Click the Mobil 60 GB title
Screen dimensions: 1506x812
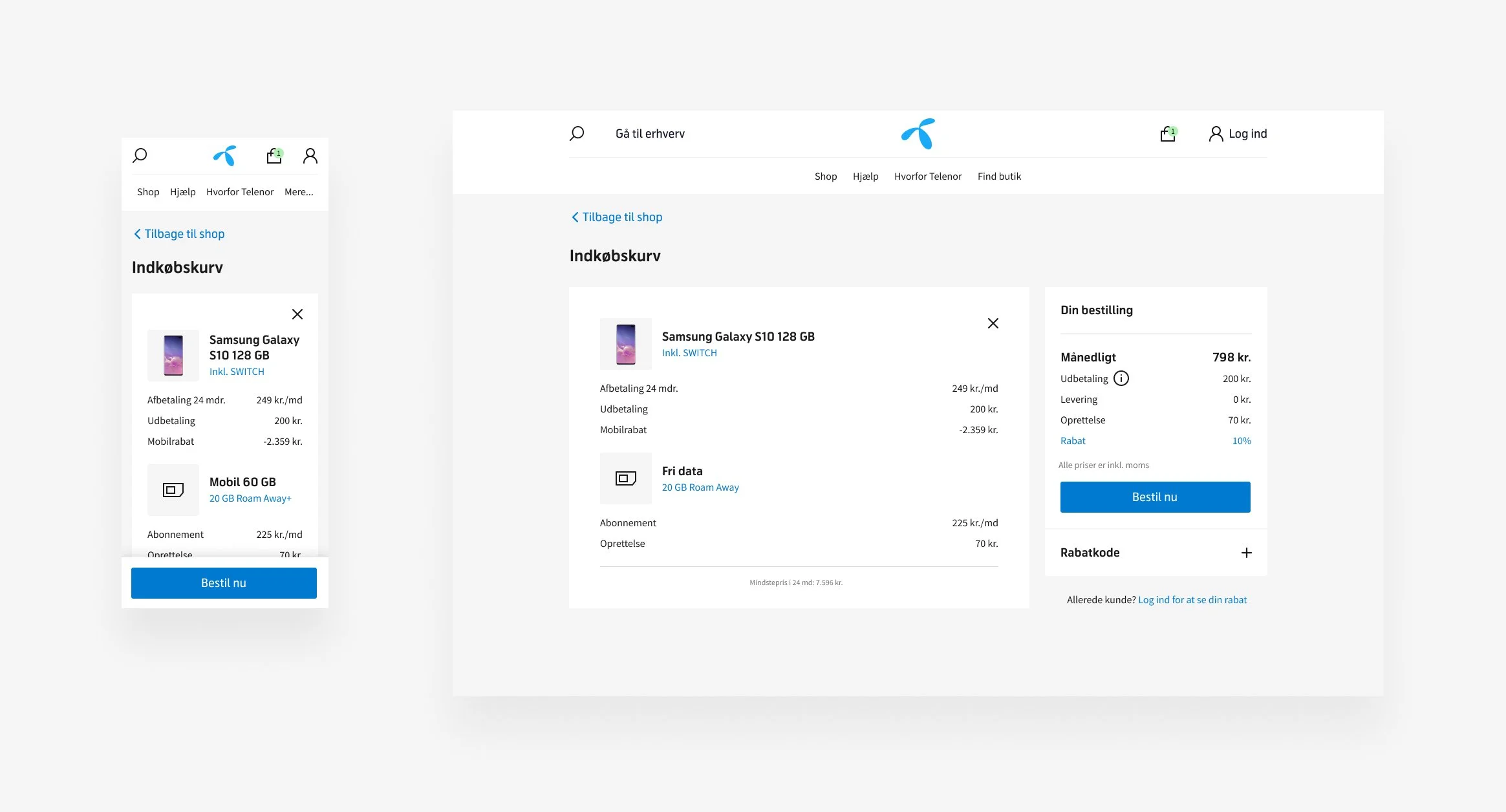[x=242, y=482]
